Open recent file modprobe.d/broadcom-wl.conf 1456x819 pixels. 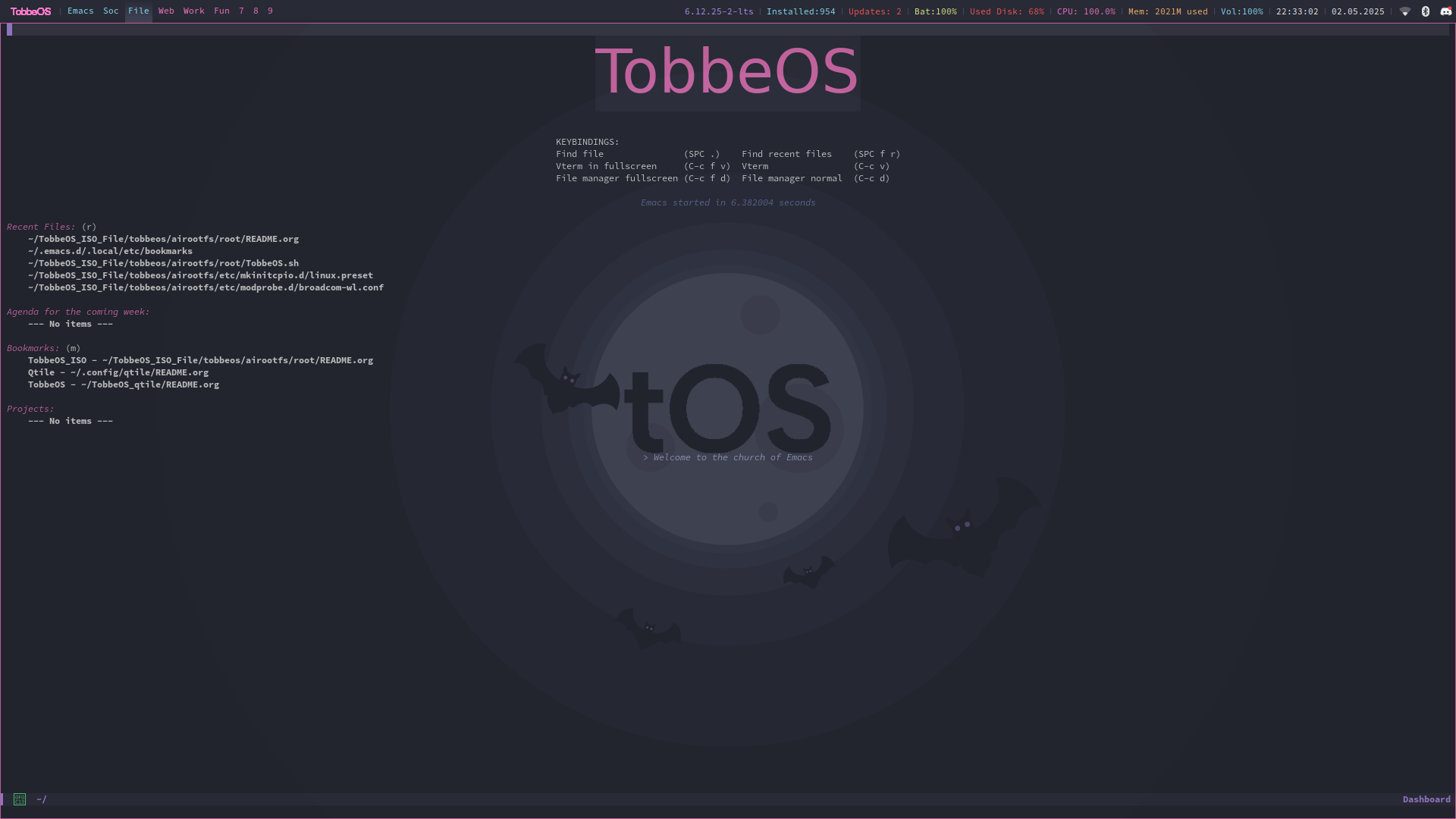click(206, 287)
